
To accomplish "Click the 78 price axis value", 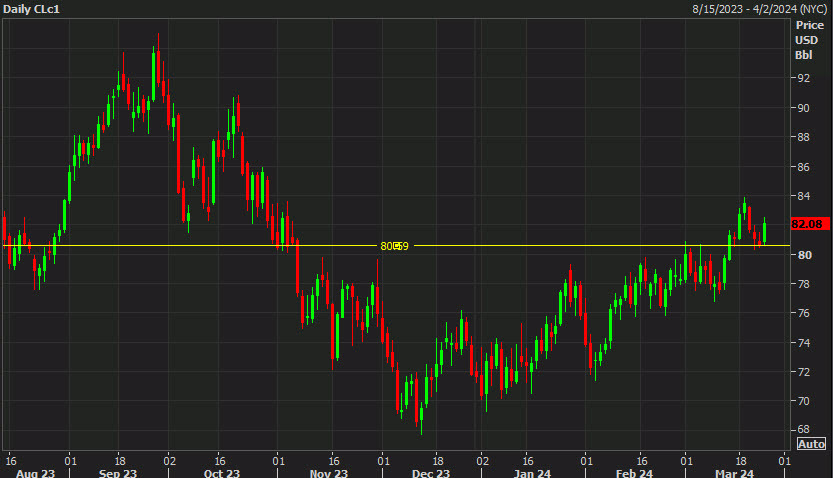I will tap(804, 284).
